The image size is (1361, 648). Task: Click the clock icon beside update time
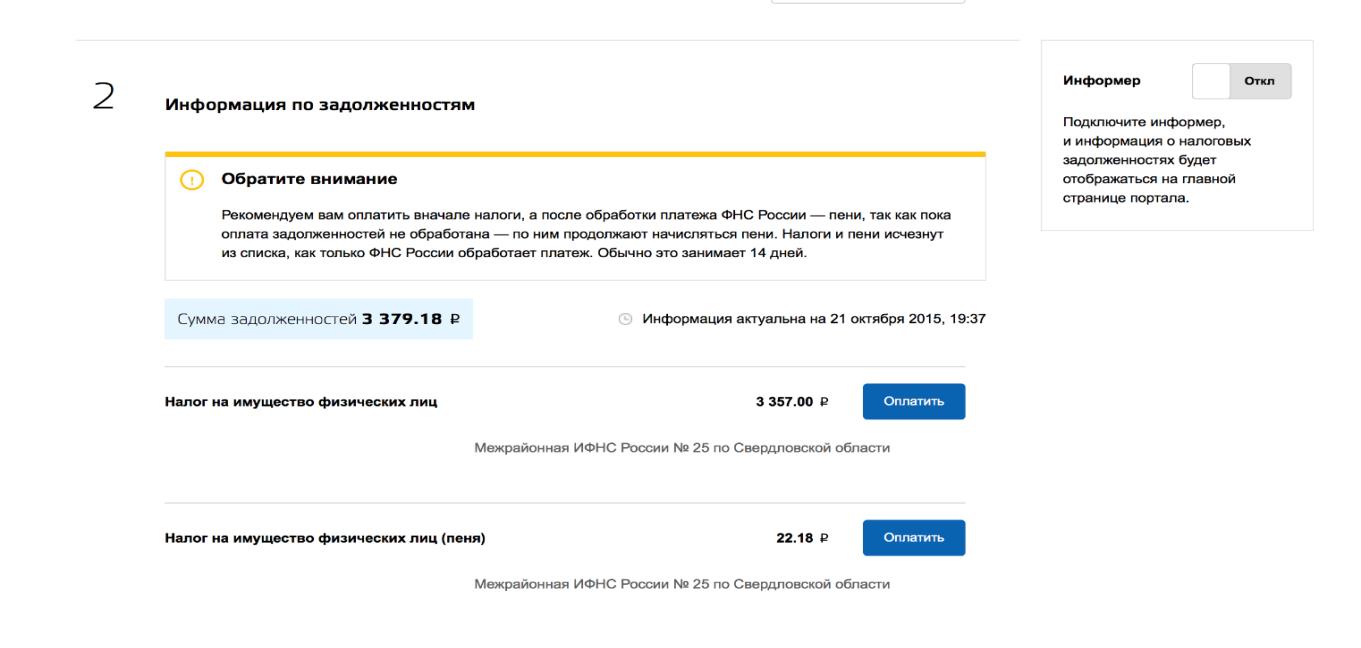[625, 319]
